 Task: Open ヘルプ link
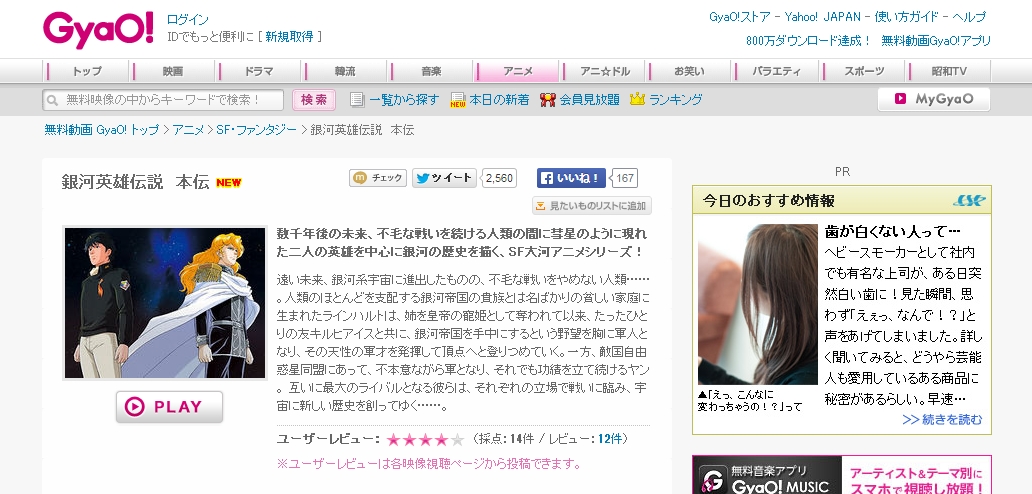pos(968,16)
